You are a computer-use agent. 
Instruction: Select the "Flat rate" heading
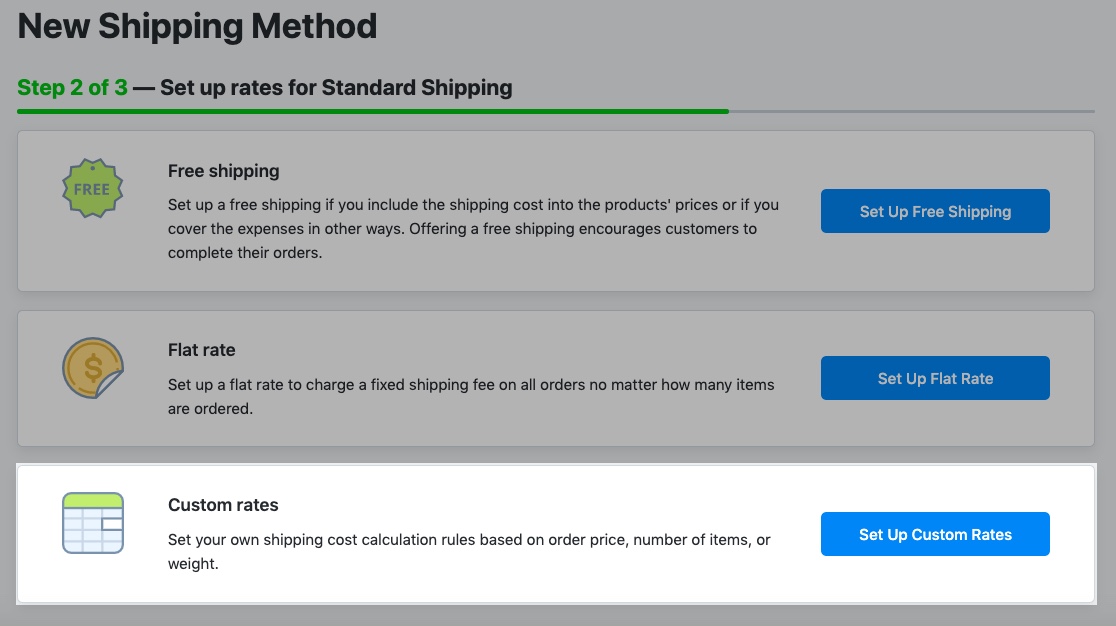[201, 350]
